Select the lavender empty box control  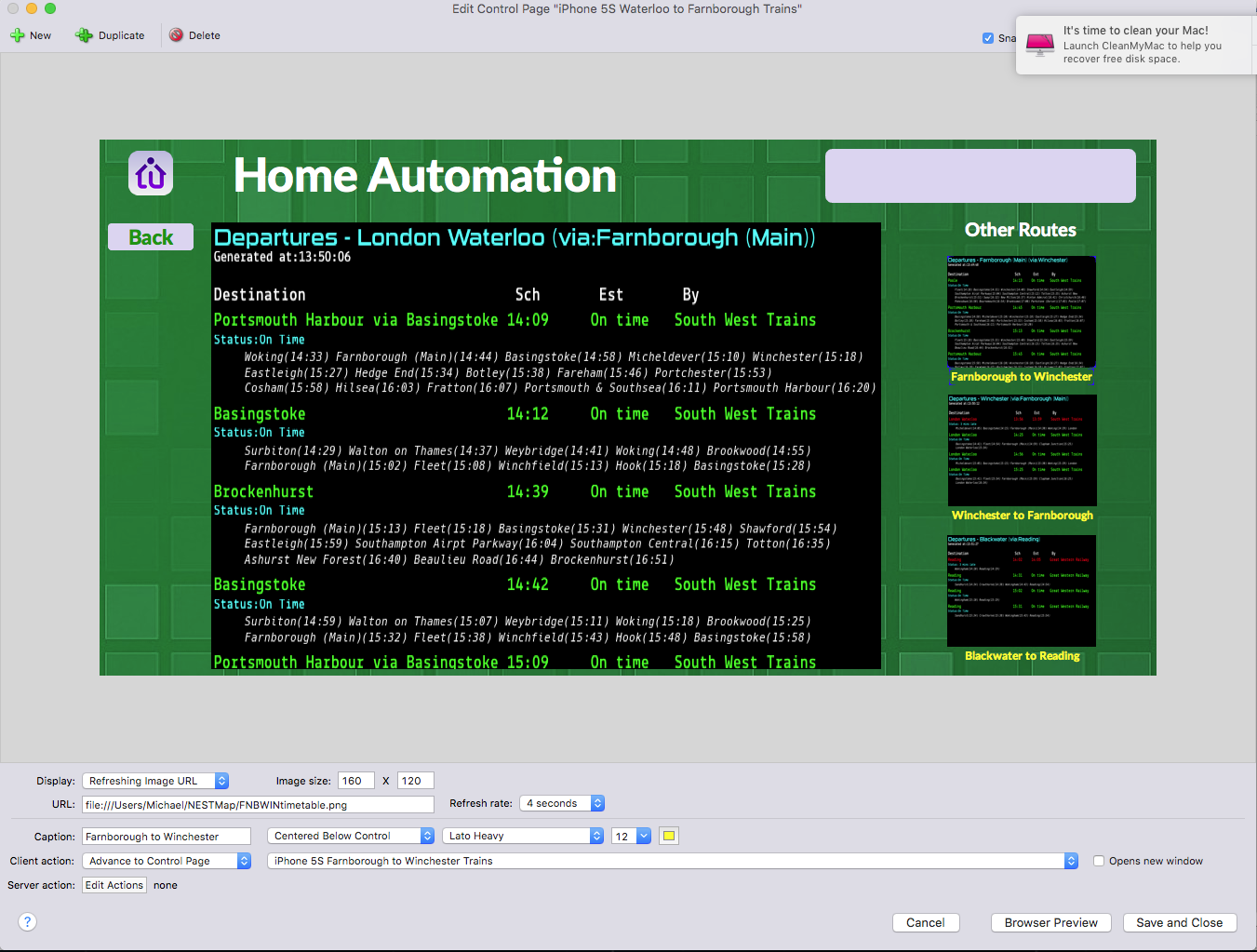tap(981, 176)
